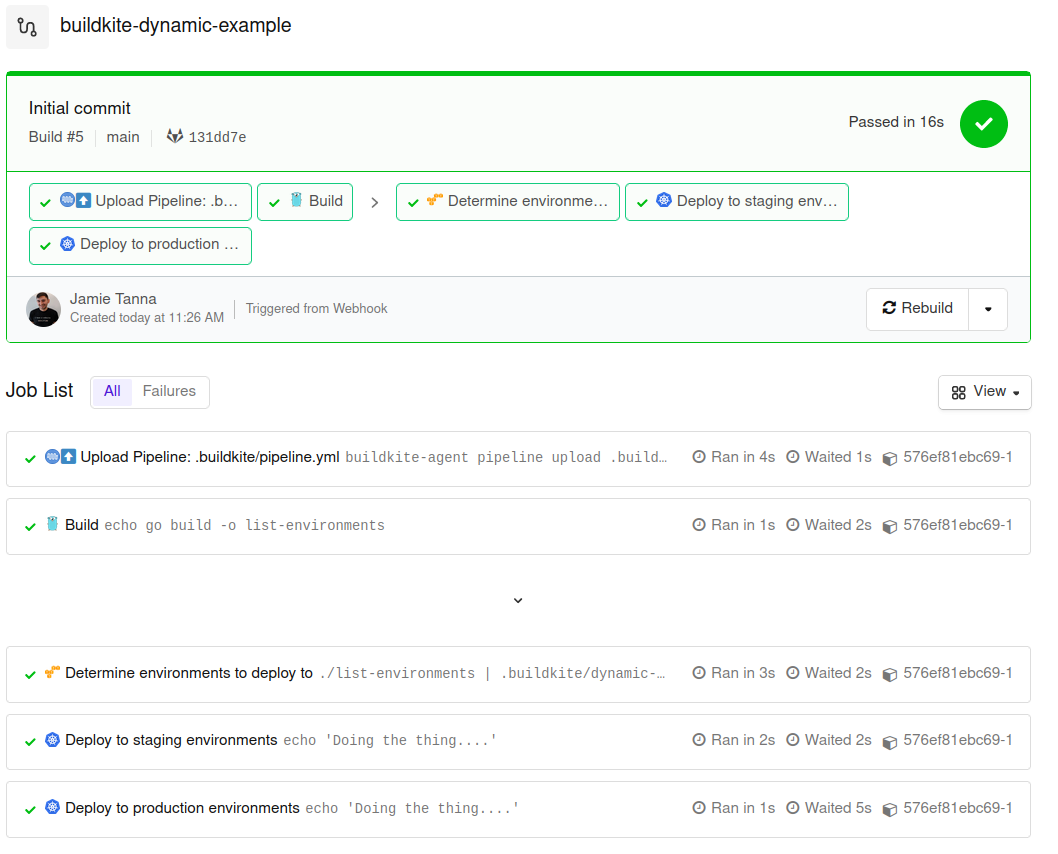
Task: Click the clock icon beside Waited 1s
Action: coord(793,457)
